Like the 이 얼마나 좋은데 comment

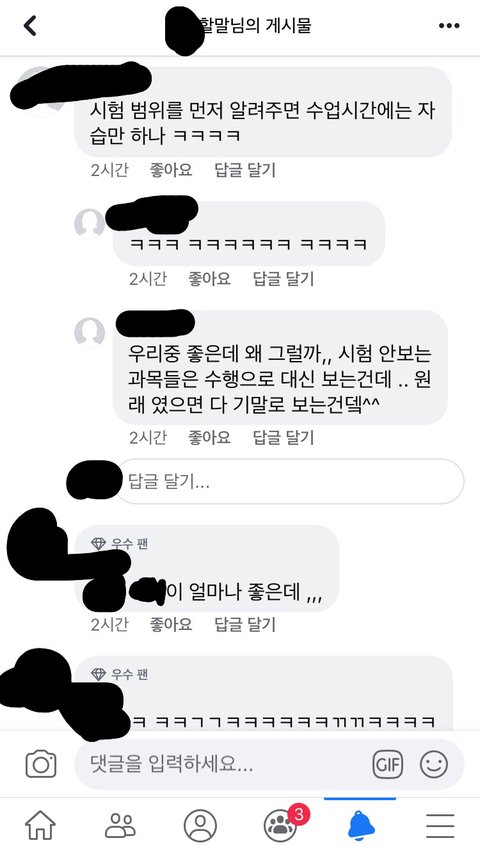(171, 624)
